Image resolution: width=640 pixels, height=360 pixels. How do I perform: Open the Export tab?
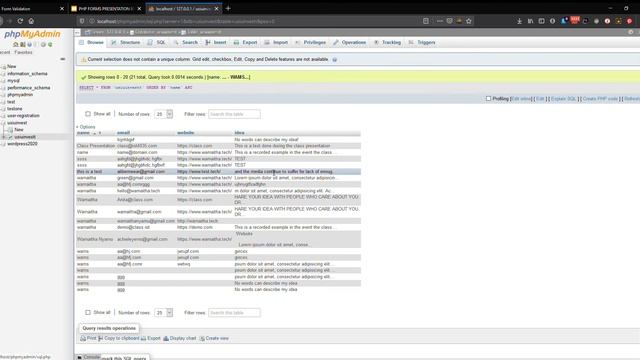tap(245, 42)
